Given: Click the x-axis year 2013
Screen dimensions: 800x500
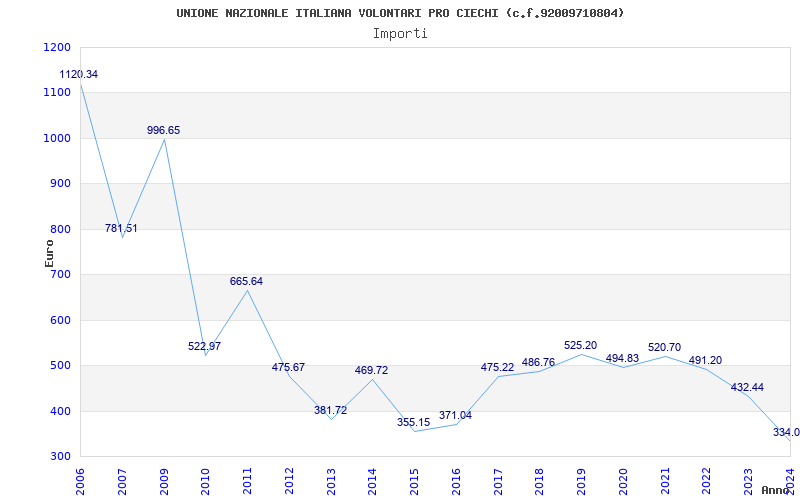Looking at the screenshot, I should click(331, 482).
